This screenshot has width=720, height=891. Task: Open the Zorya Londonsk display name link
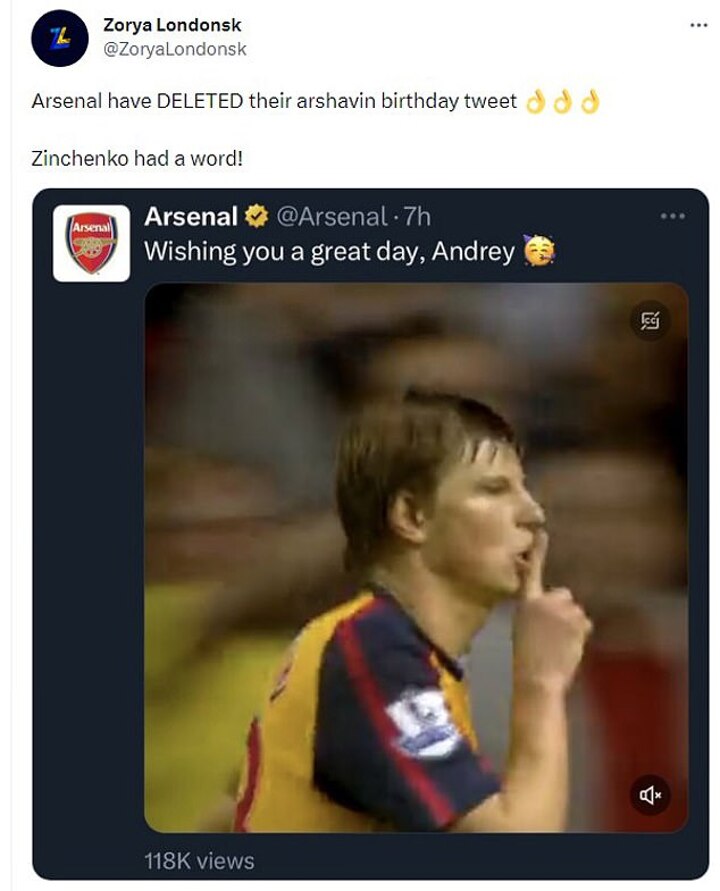(x=172, y=25)
